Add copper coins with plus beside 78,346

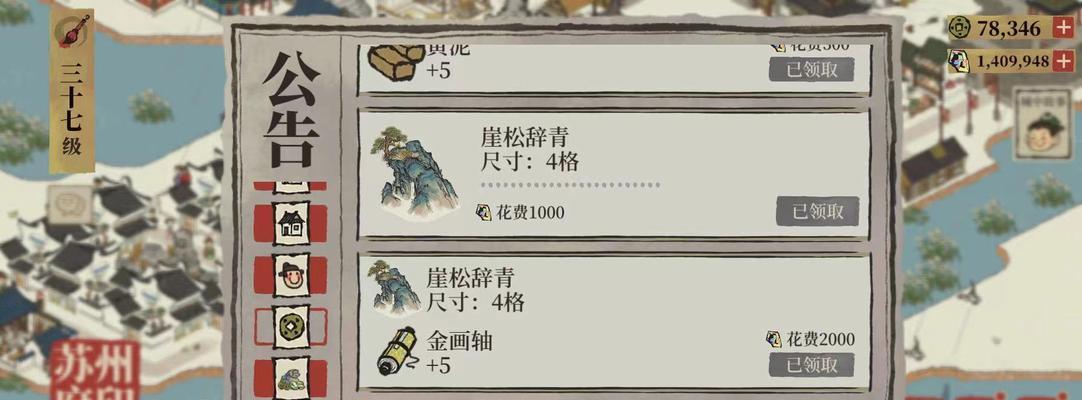coord(1063,28)
